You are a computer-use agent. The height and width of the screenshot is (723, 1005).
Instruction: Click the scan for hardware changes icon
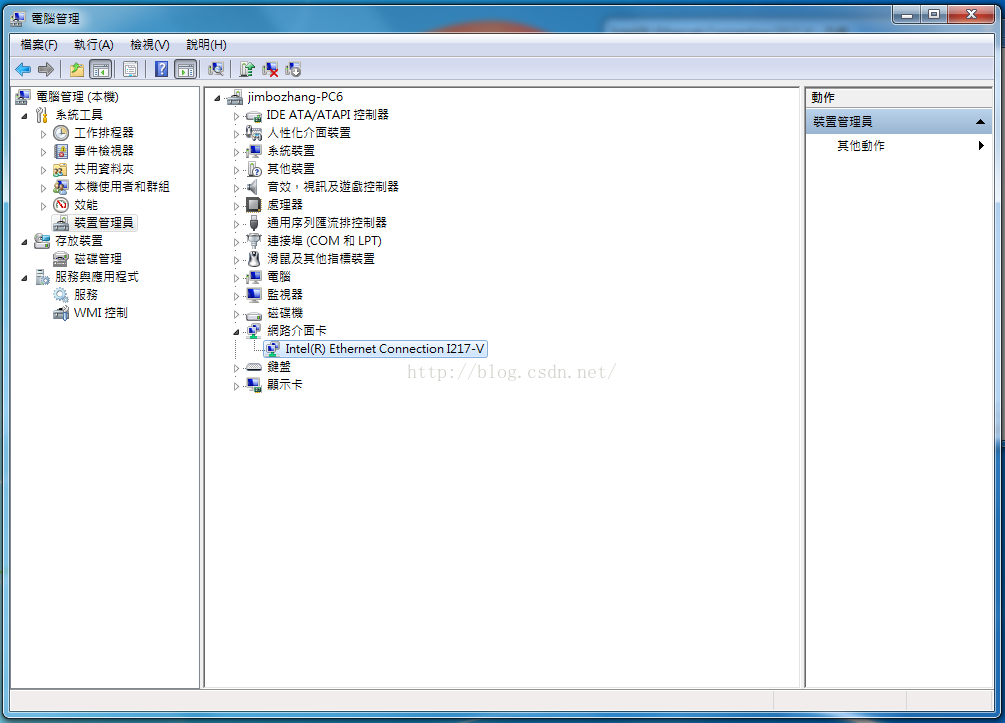[x=216, y=69]
